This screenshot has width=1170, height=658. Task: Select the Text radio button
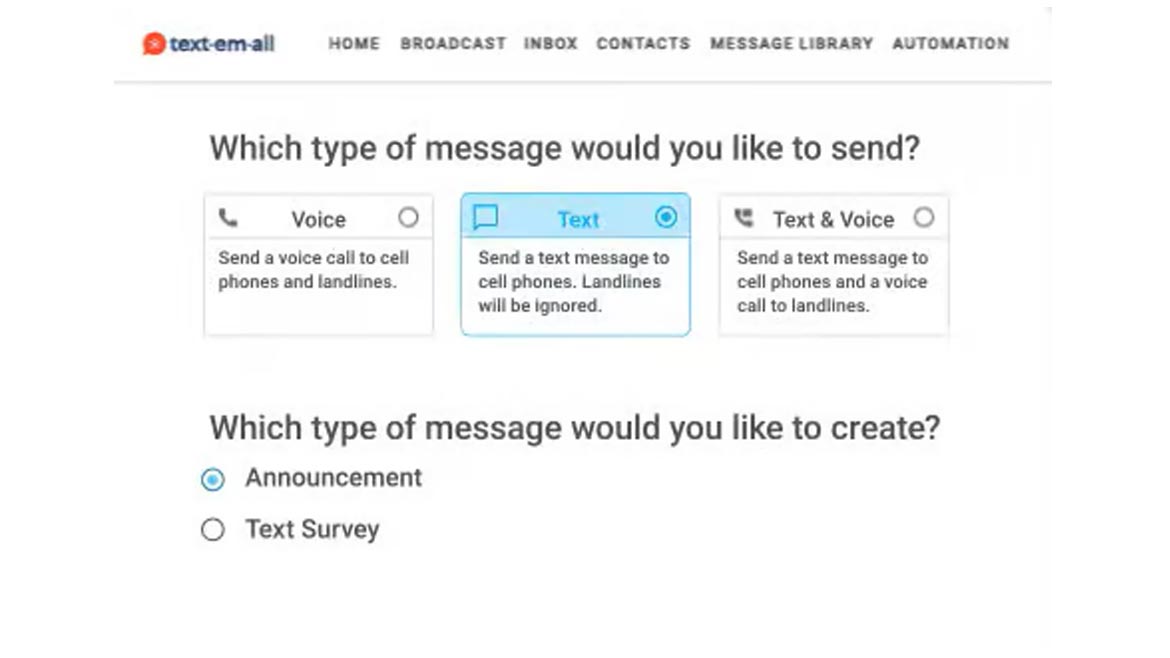(x=666, y=217)
